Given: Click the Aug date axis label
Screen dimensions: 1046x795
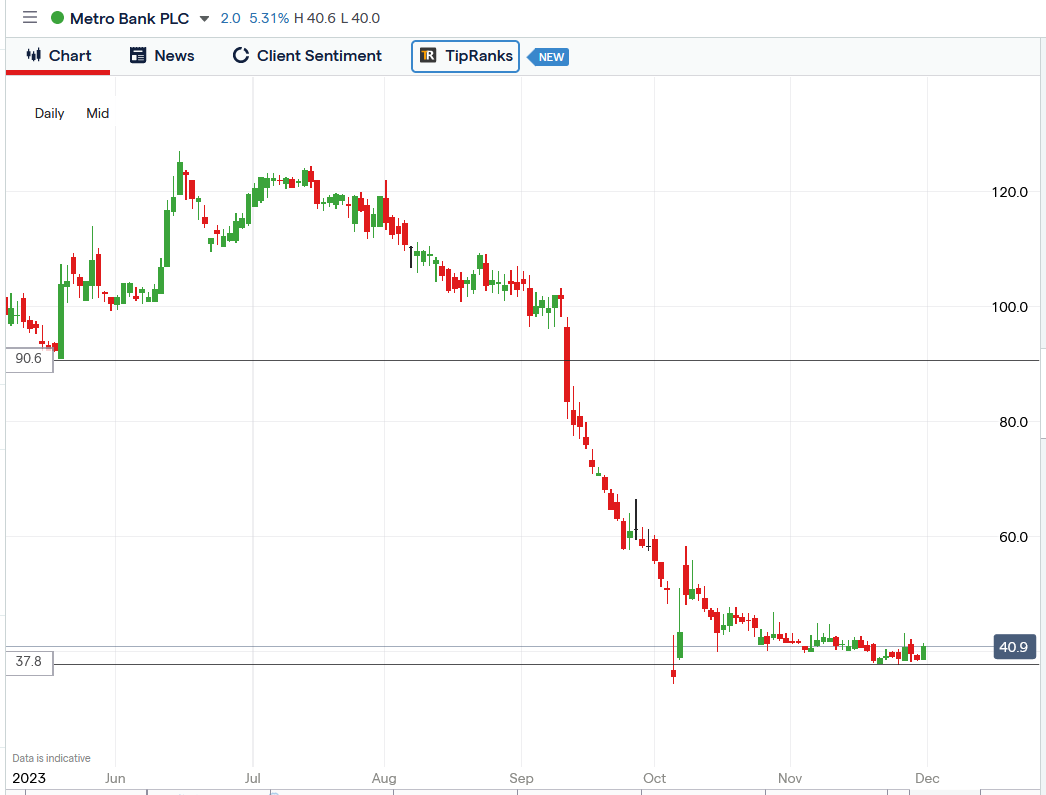Looking at the screenshot, I should [x=384, y=778].
